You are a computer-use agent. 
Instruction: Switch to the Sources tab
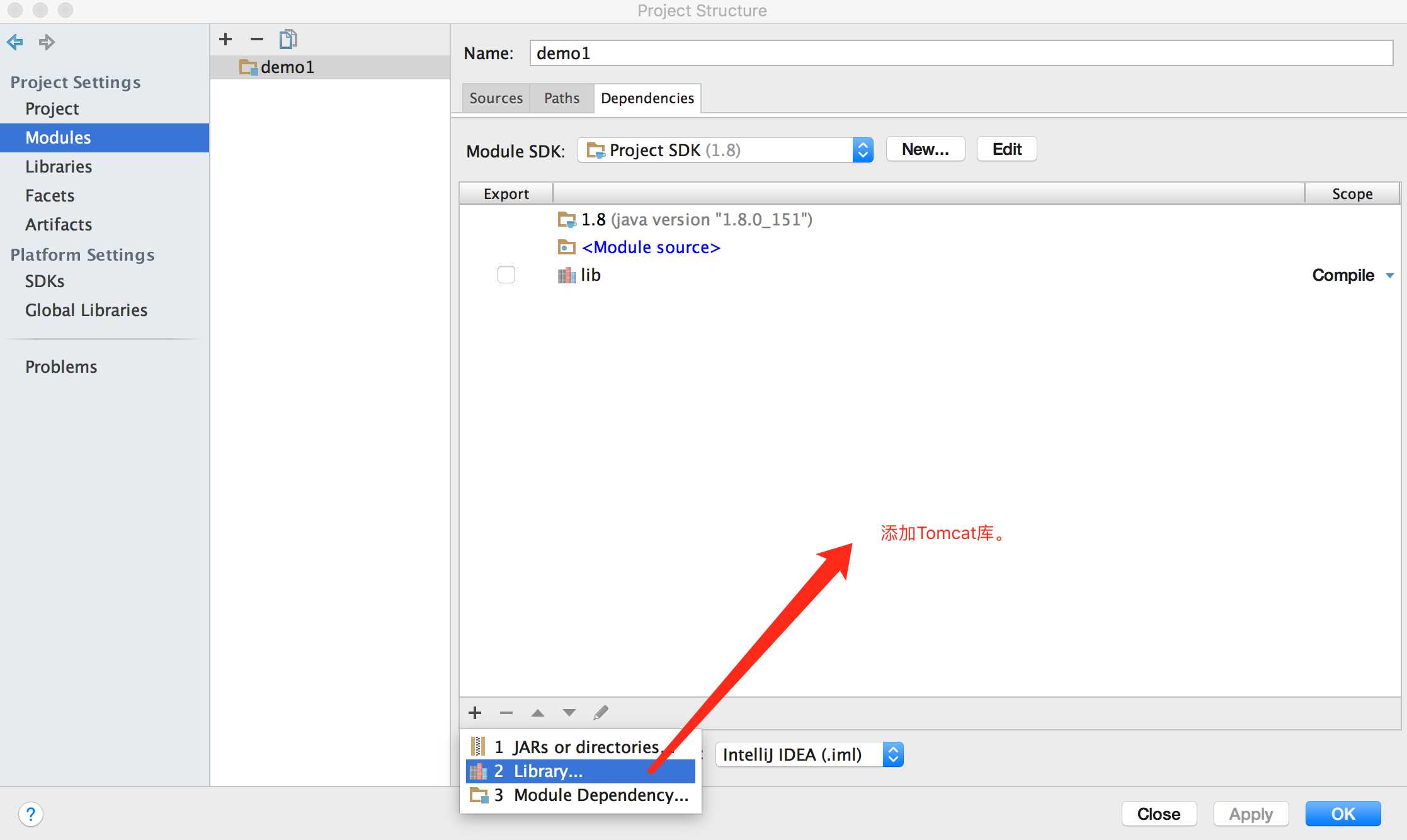496,98
